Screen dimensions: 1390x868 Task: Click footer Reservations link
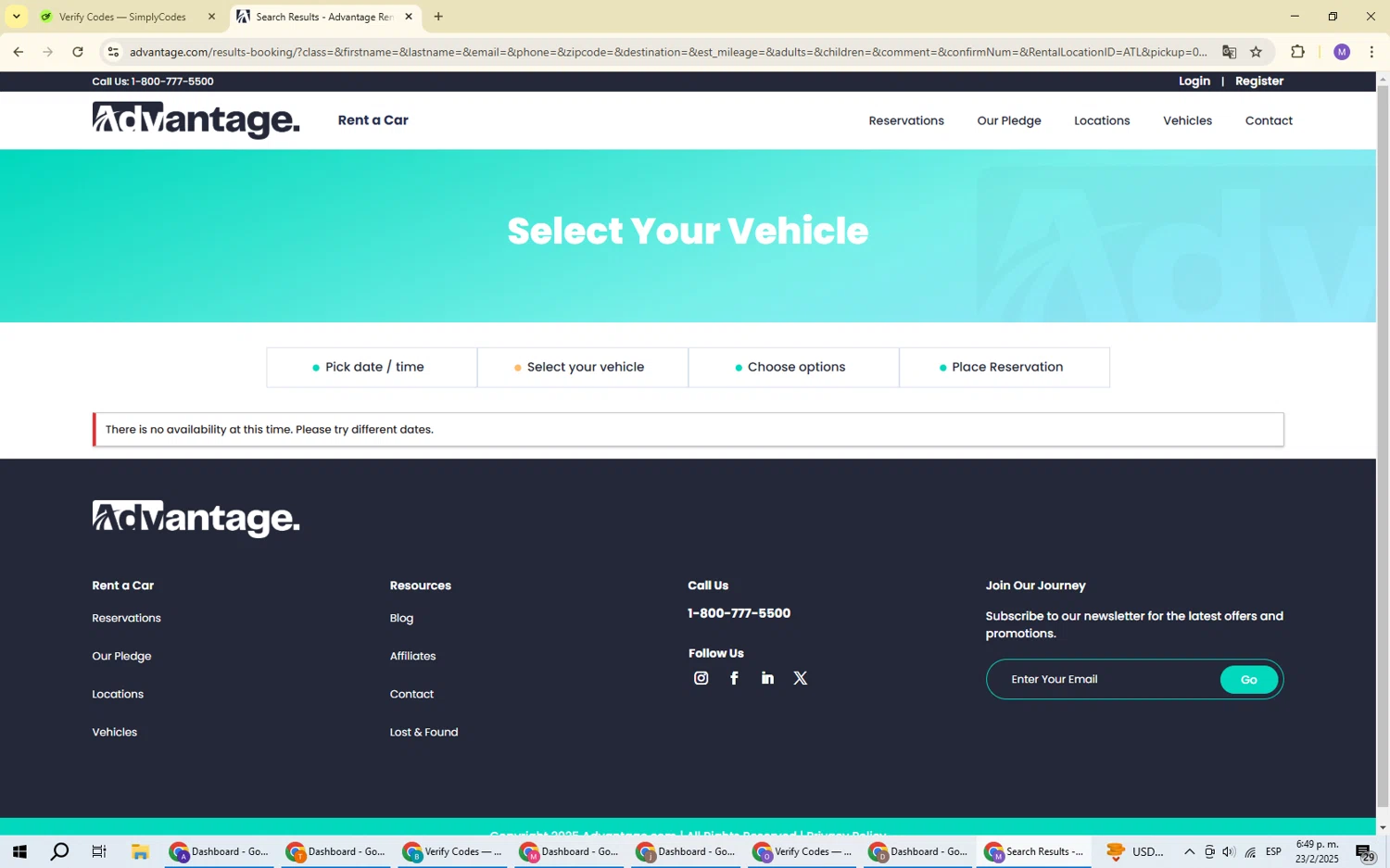click(x=126, y=618)
